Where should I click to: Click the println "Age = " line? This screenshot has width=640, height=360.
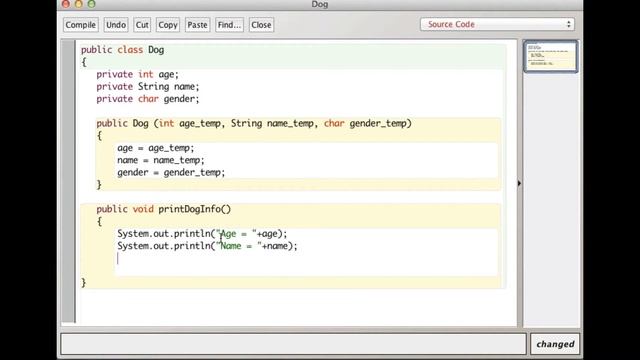coord(202,233)
